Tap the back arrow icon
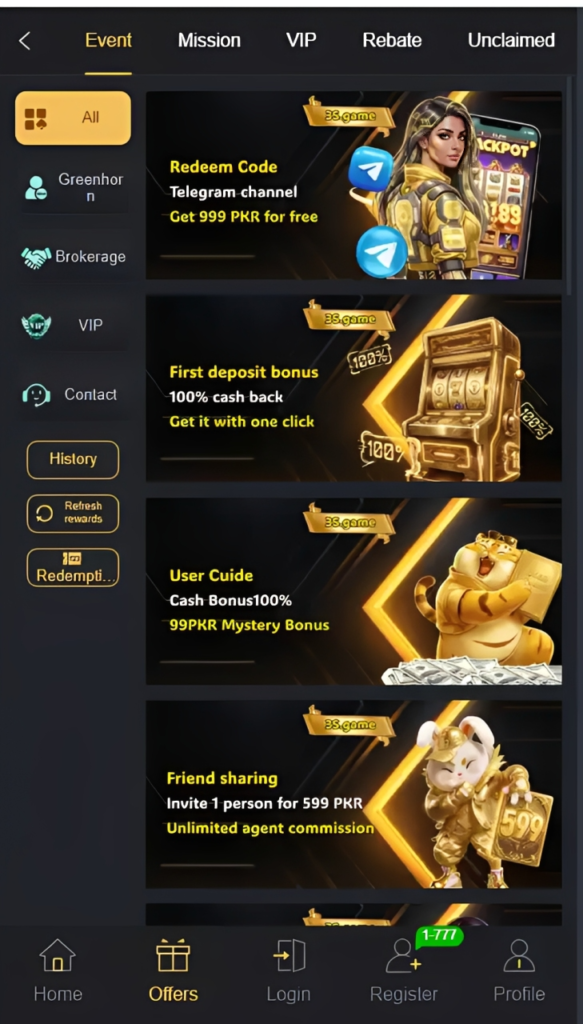This screenshot has height=1024, width=583. [x=25, y=41]
